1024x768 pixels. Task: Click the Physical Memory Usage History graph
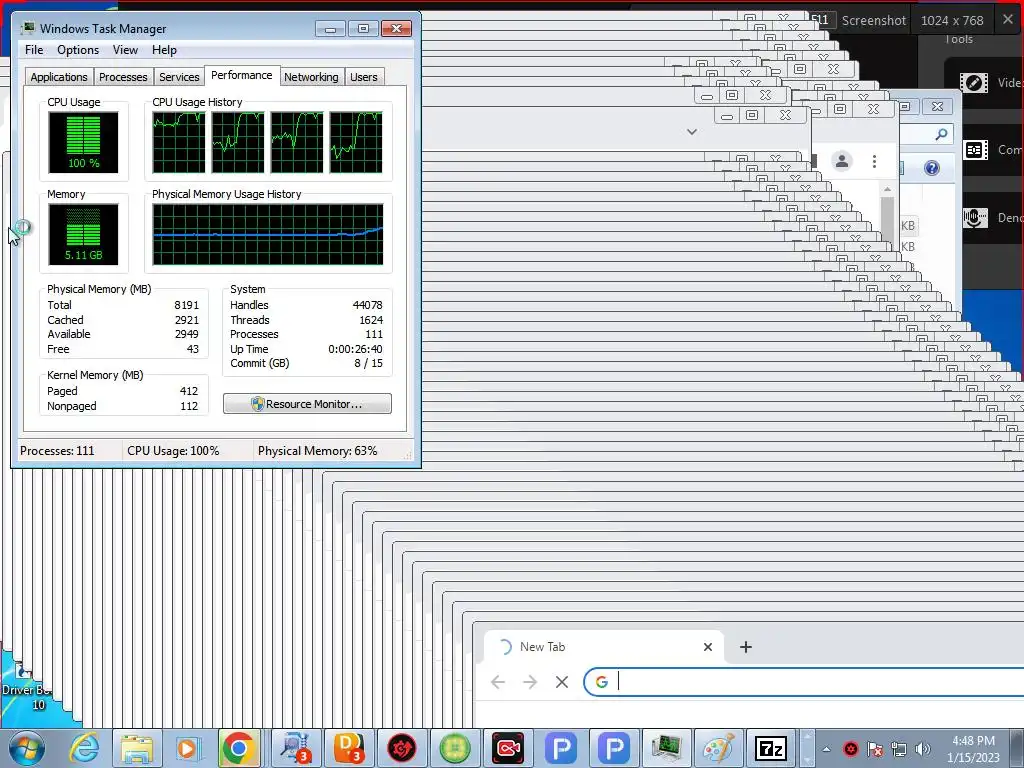click(268, 234)
